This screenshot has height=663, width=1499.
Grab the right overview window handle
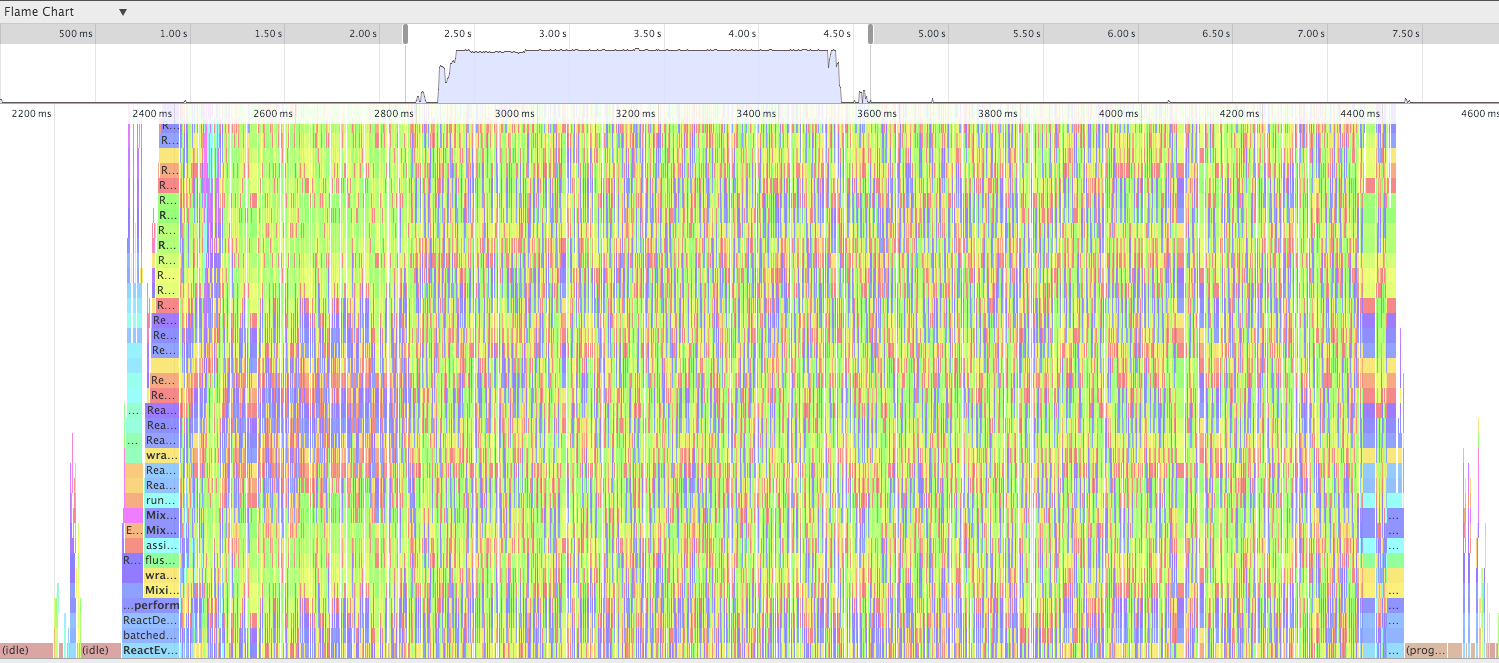click(x=870, y=34)
